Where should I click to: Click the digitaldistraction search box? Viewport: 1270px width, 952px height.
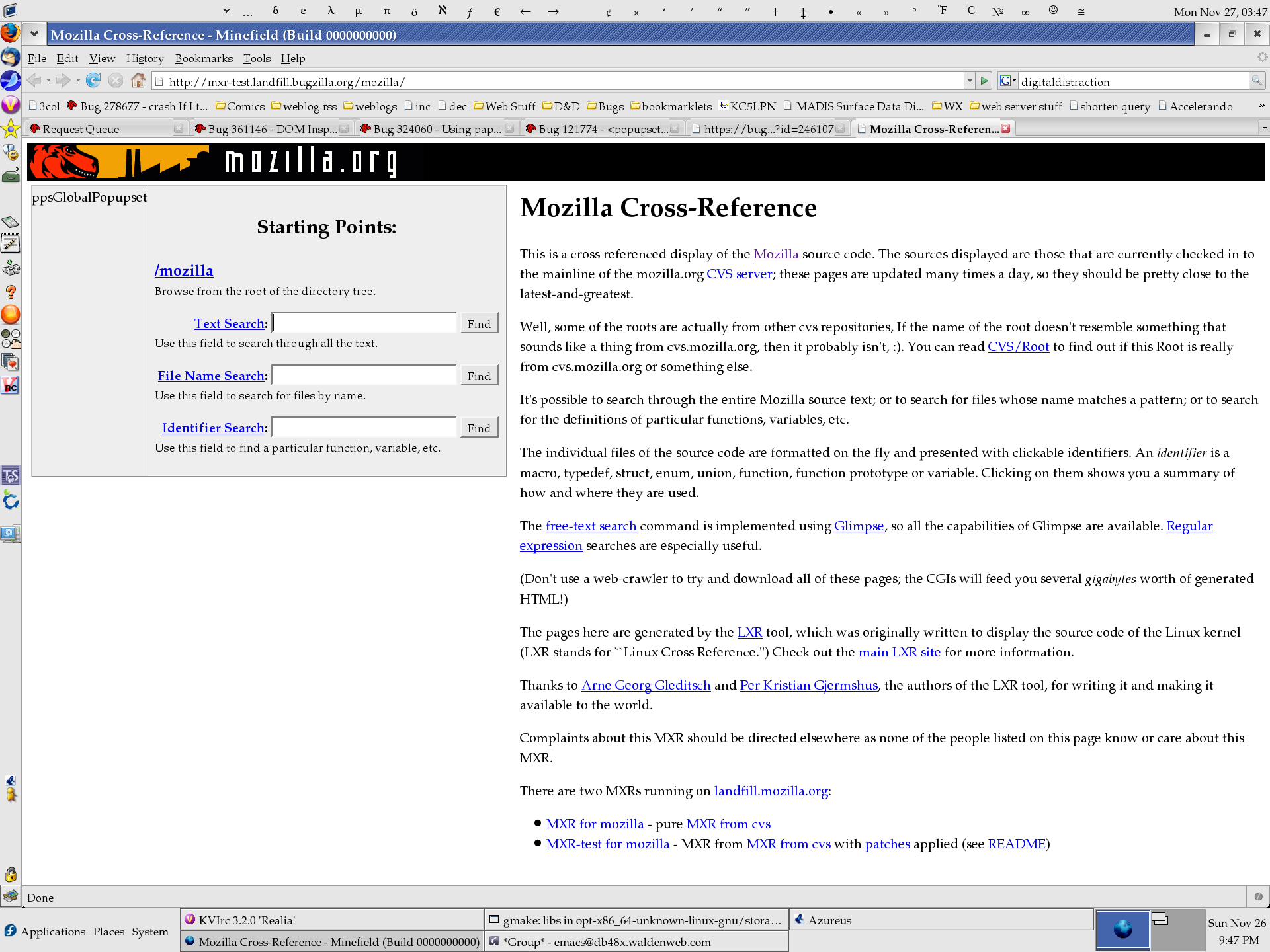1132,81
